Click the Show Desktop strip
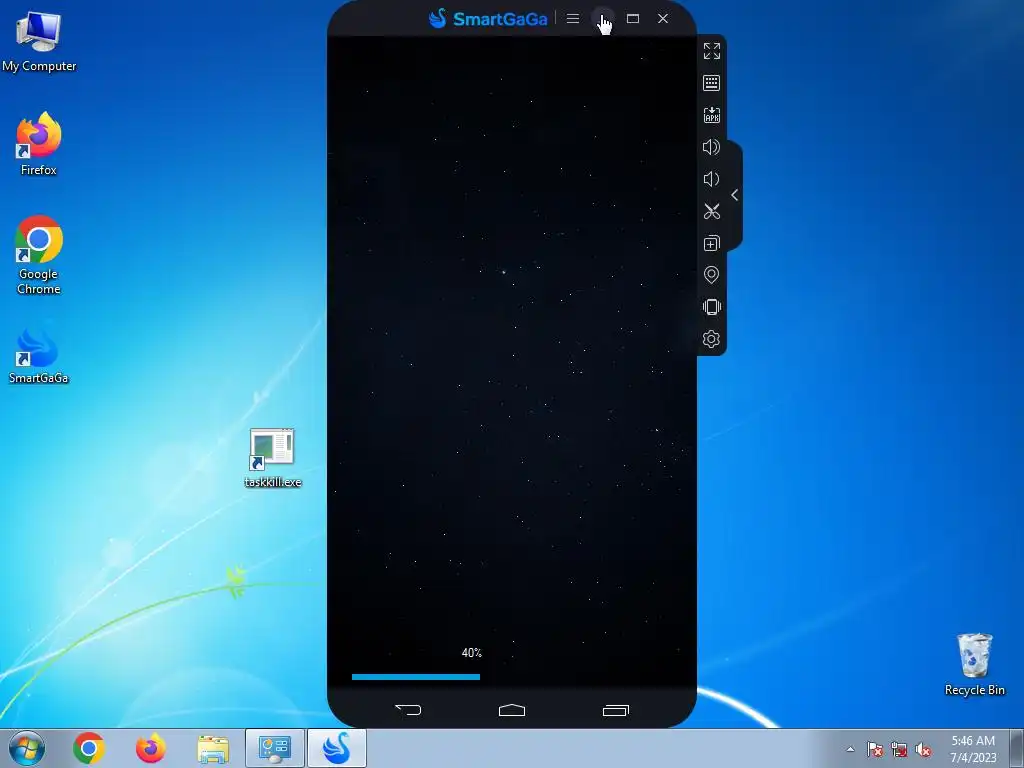 tap(1017, 748)
